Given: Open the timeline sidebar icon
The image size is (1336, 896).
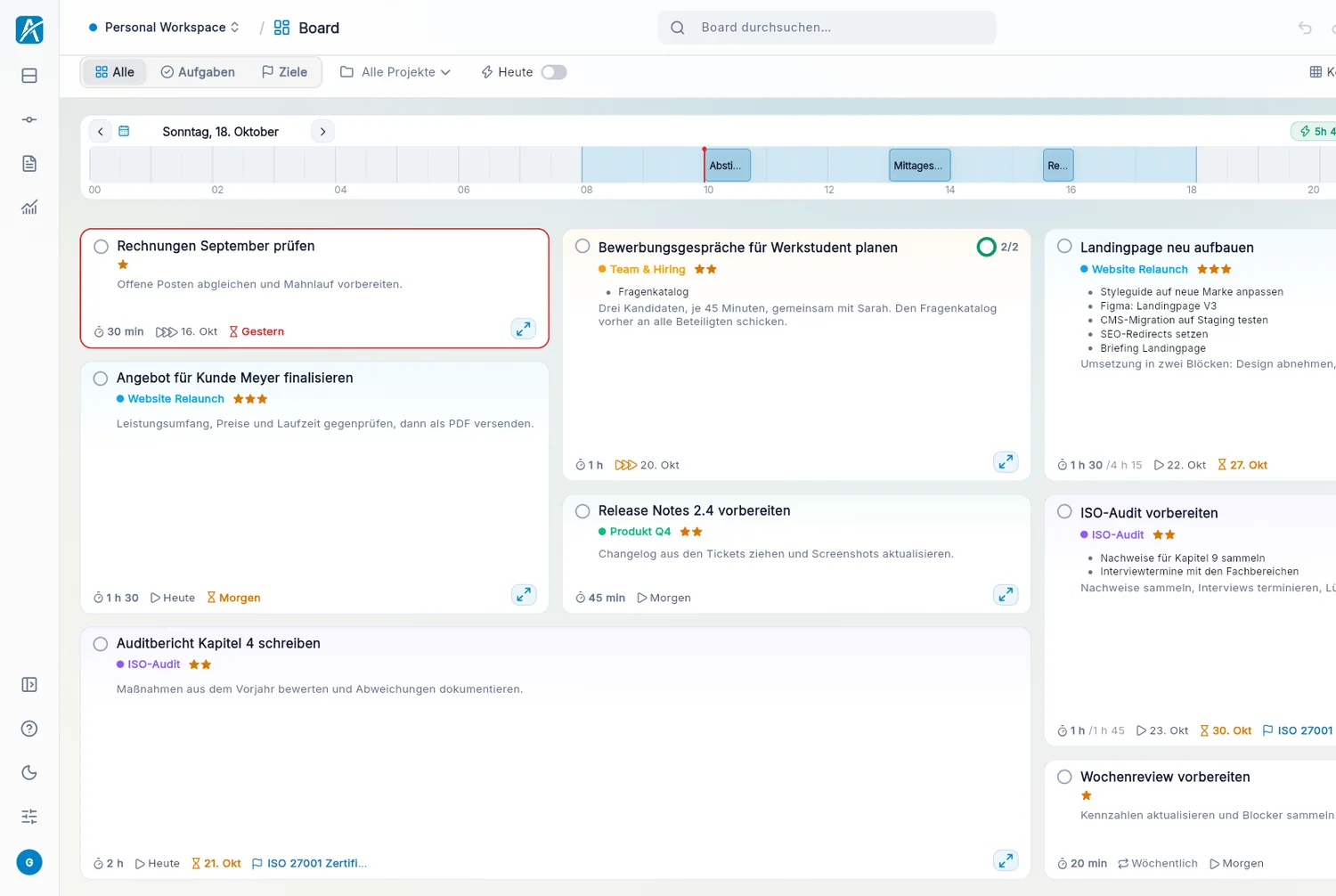Looking at the screenshot, I should (29, 119).
